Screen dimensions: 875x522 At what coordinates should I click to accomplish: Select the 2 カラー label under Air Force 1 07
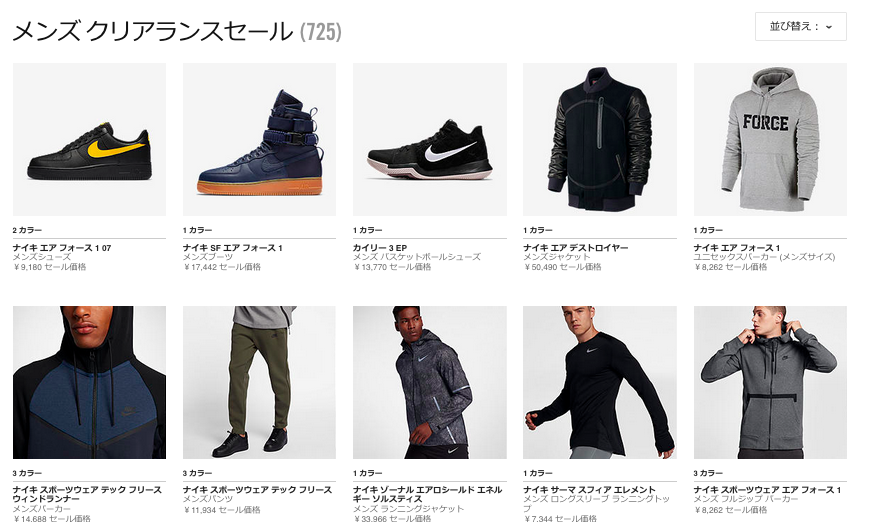tap(27, 230)
